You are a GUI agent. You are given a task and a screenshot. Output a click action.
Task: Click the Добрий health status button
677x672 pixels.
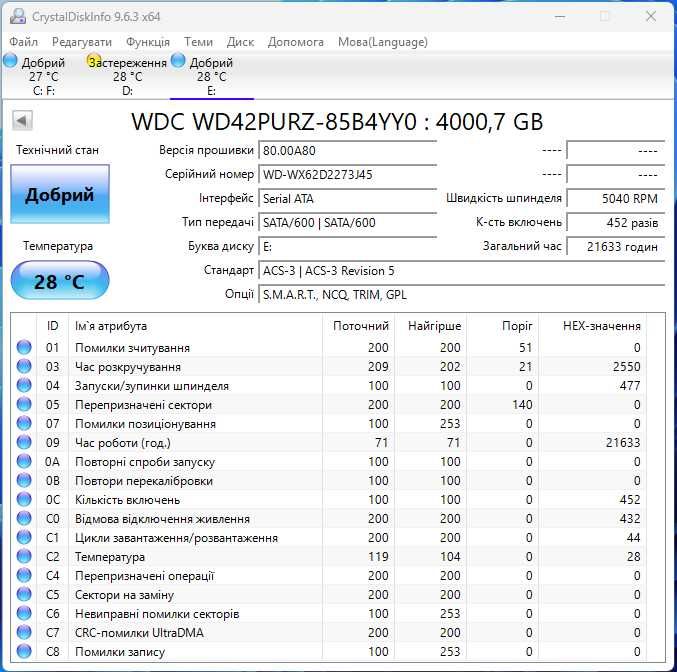coord(60,194)
